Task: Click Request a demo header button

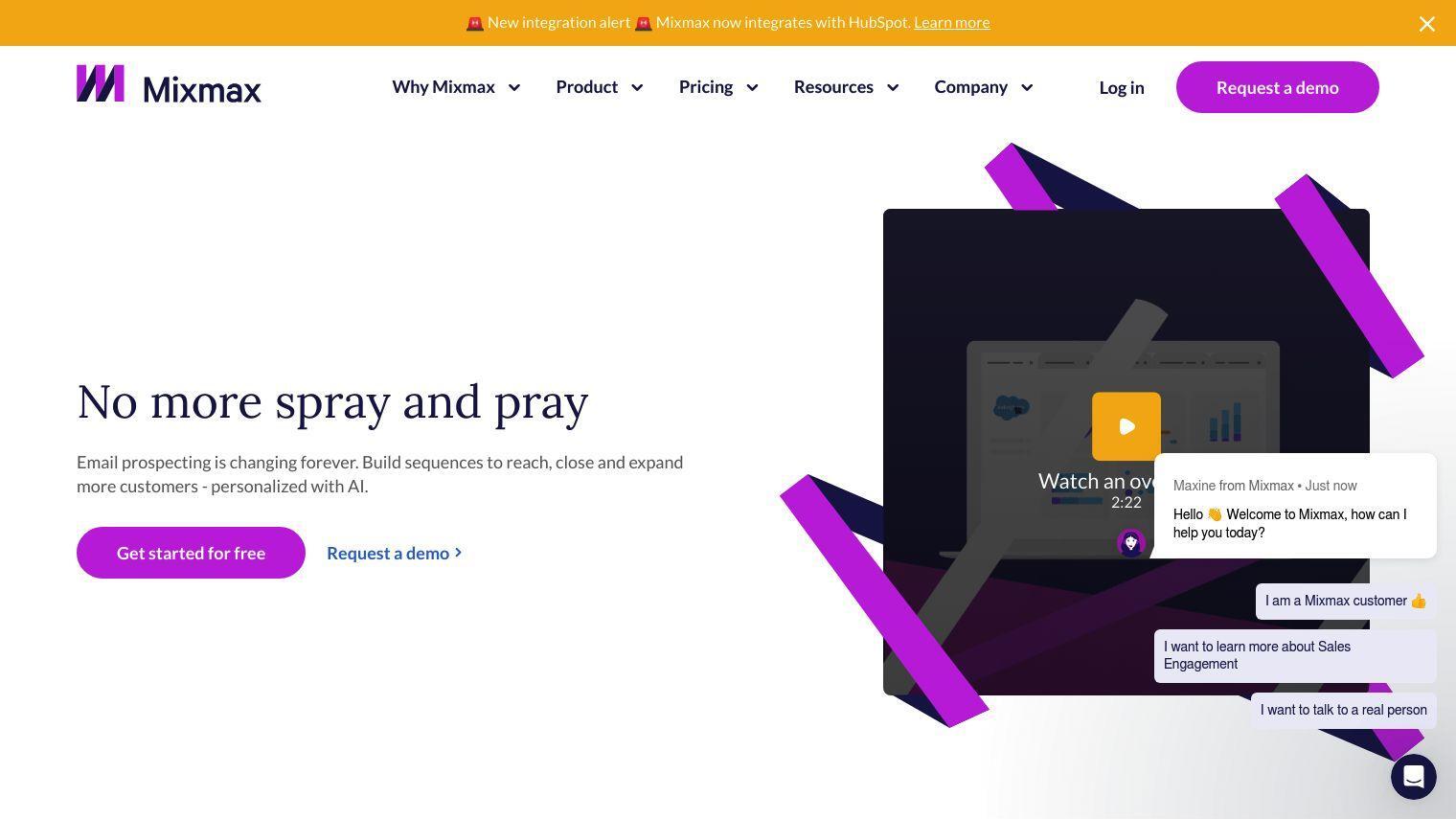Action: pyautogui.click(x=1277, y=87)
